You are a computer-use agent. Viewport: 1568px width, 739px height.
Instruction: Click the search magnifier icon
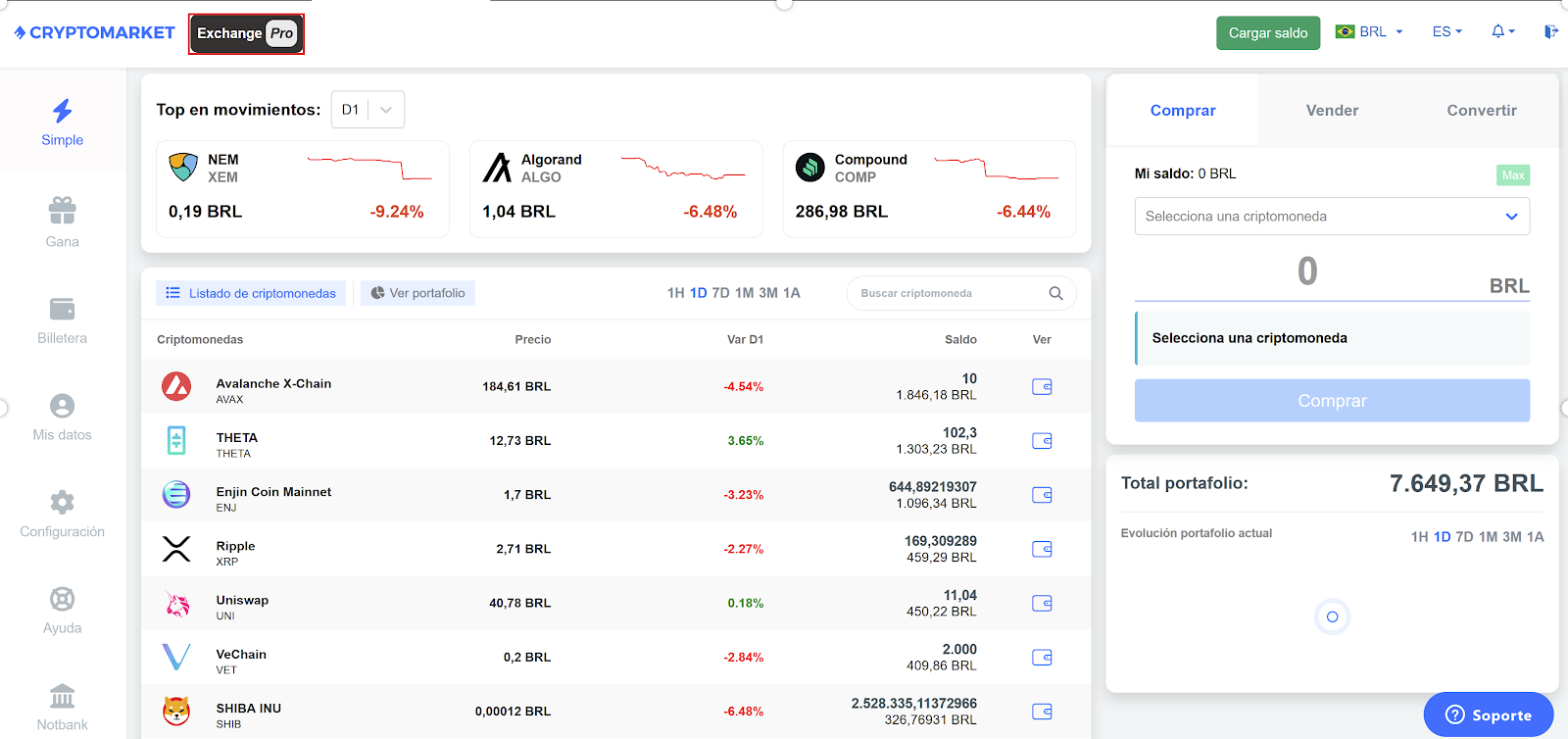click(1055, 293)
